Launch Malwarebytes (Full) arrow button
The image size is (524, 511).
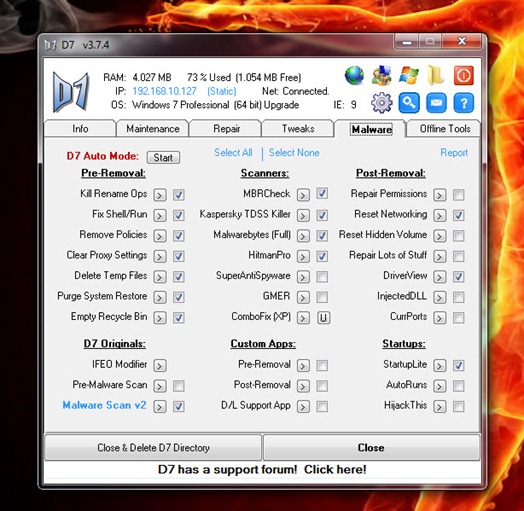[303, 236]
